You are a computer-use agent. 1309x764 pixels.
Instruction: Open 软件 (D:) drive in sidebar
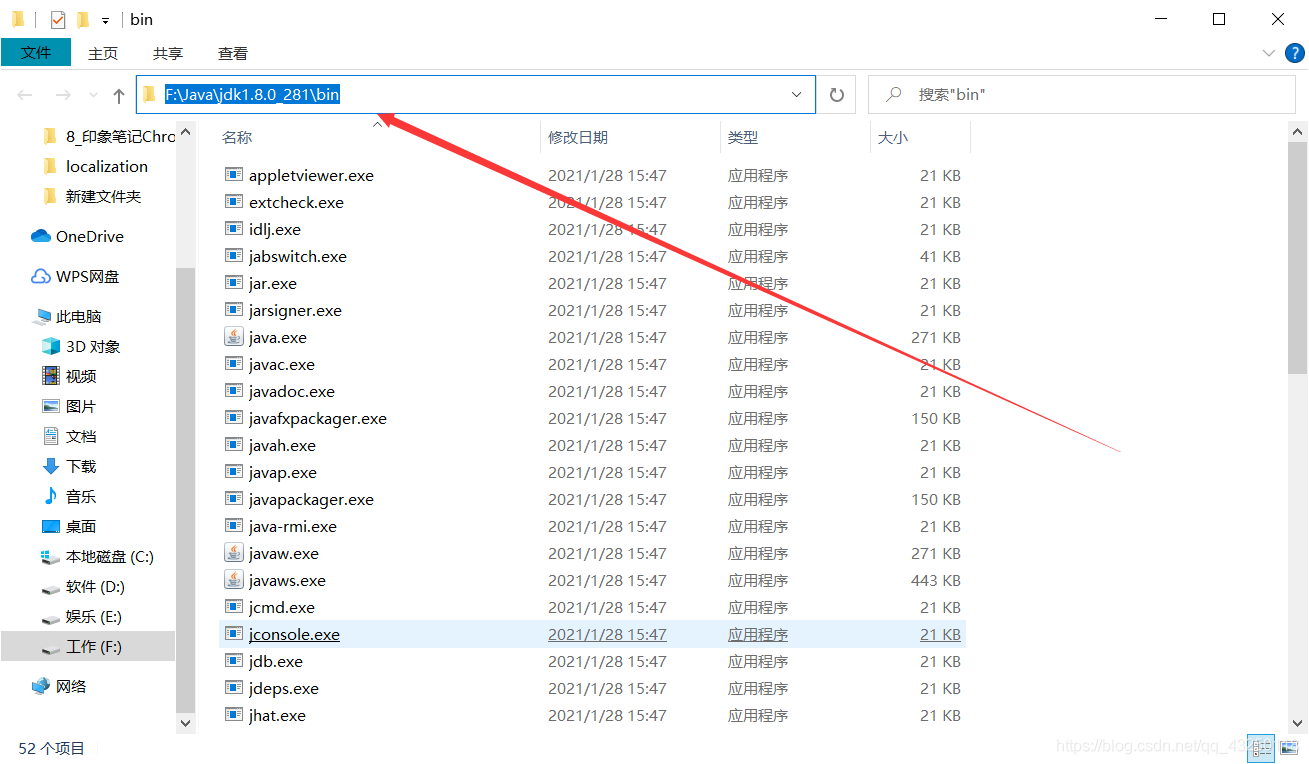click(95, 586)
